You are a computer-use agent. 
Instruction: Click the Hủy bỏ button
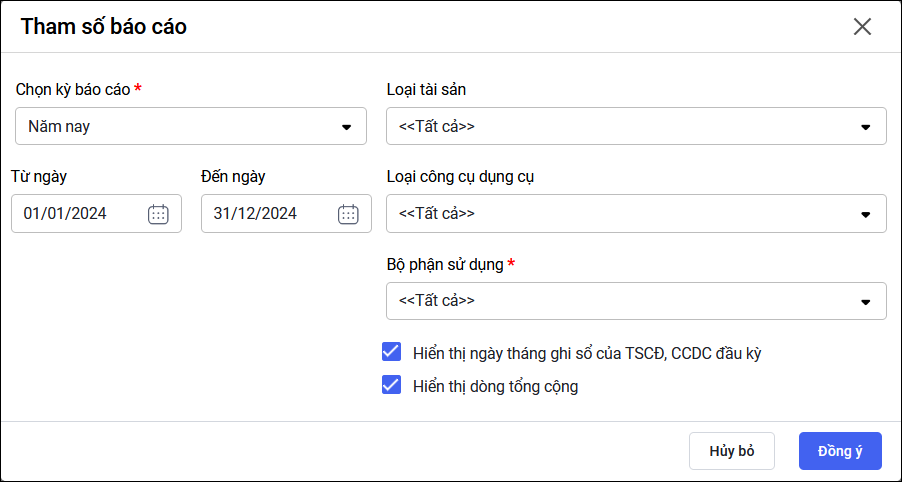[732, 451]
